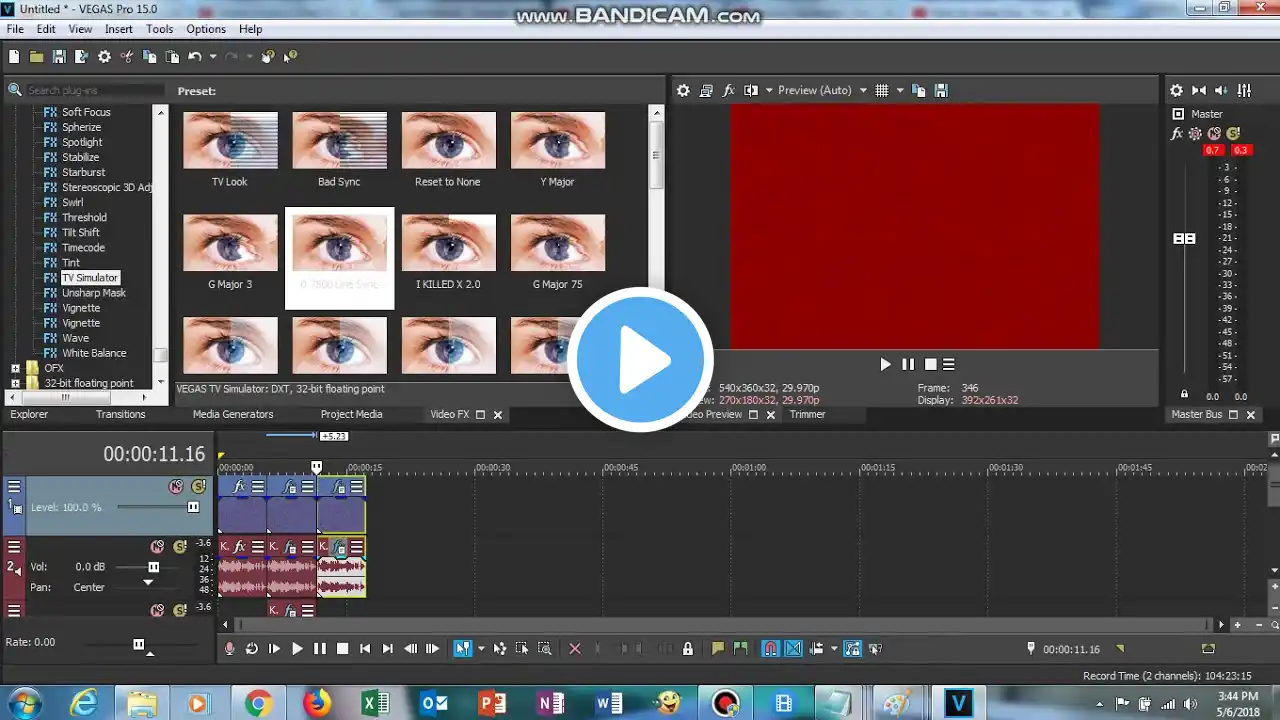1280x720 pixels.
Task: Mute video track 1
Action: (x=176, y=487)
